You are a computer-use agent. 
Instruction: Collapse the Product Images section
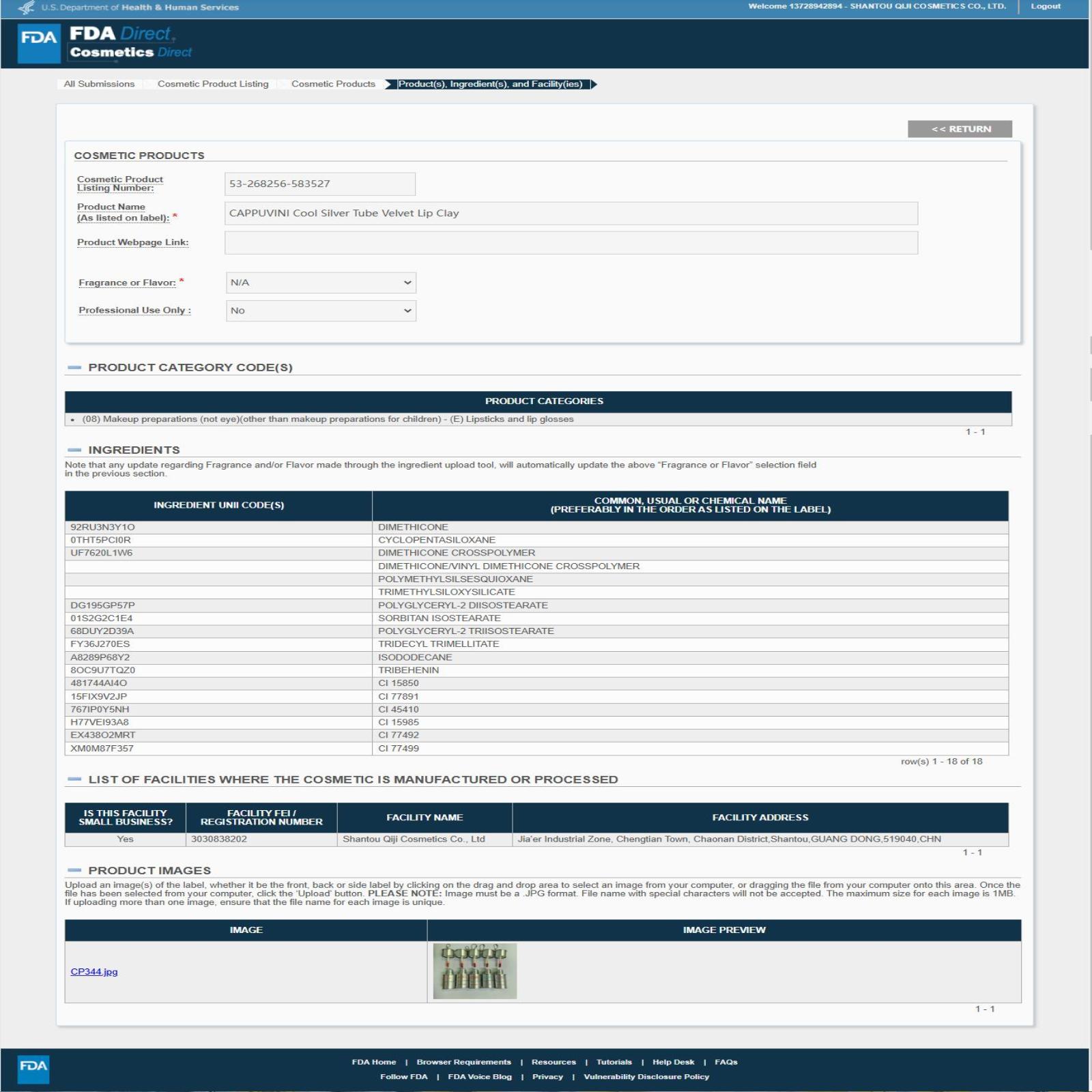(74, 870)
